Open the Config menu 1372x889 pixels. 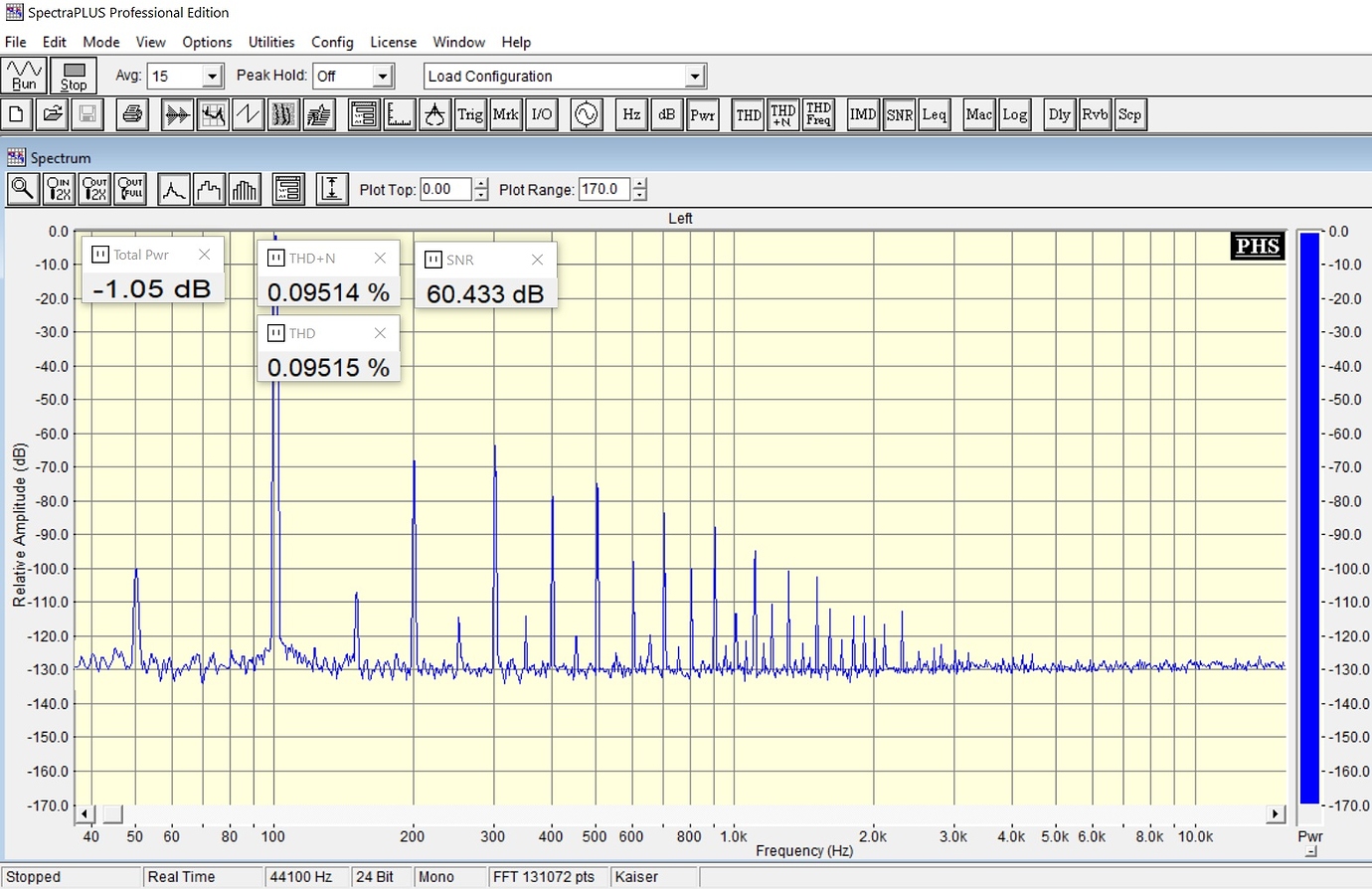332,42
